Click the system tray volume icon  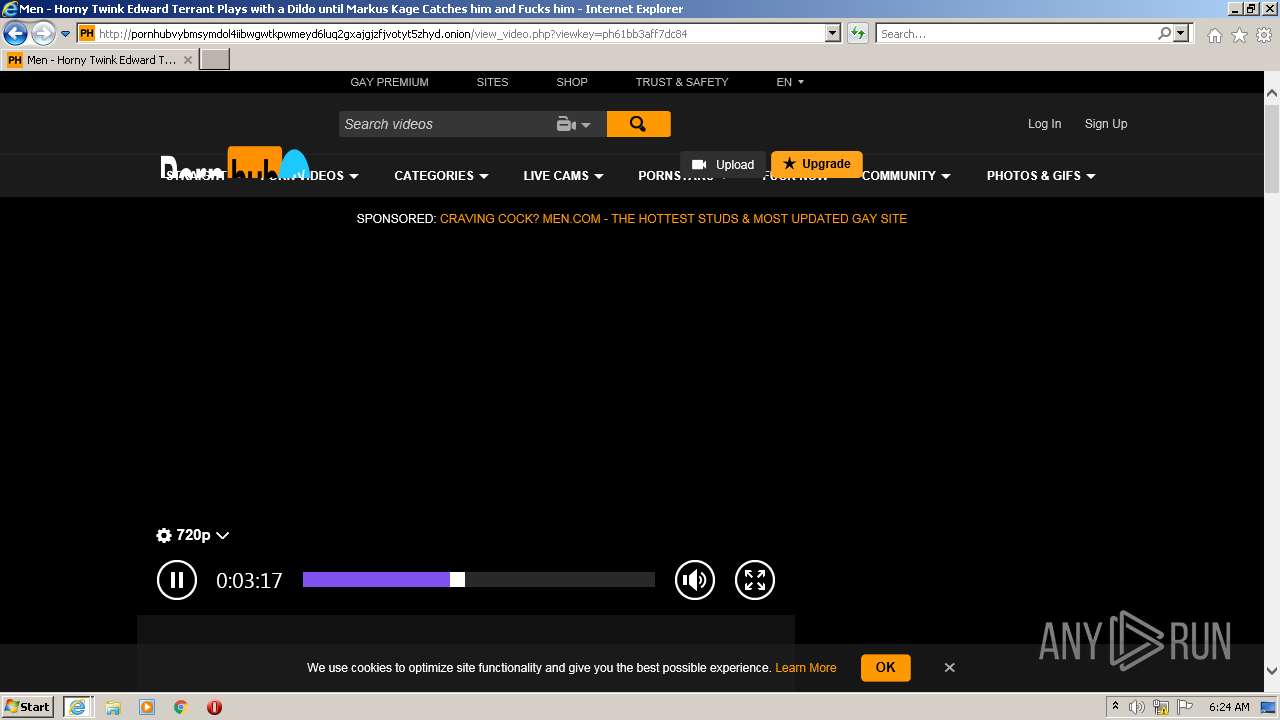tap(1139, 707)
